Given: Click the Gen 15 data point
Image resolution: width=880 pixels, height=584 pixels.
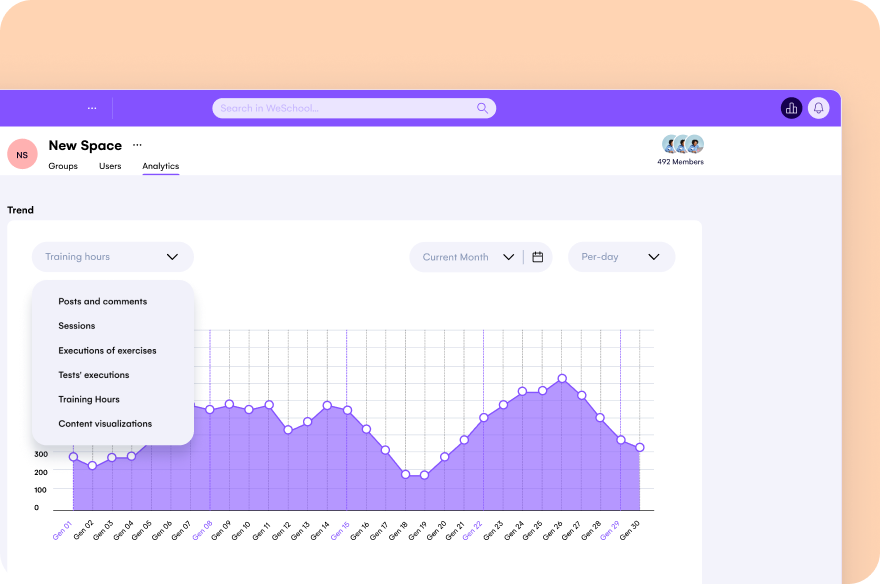Looking at the screenshot, I should pos(347,411).
